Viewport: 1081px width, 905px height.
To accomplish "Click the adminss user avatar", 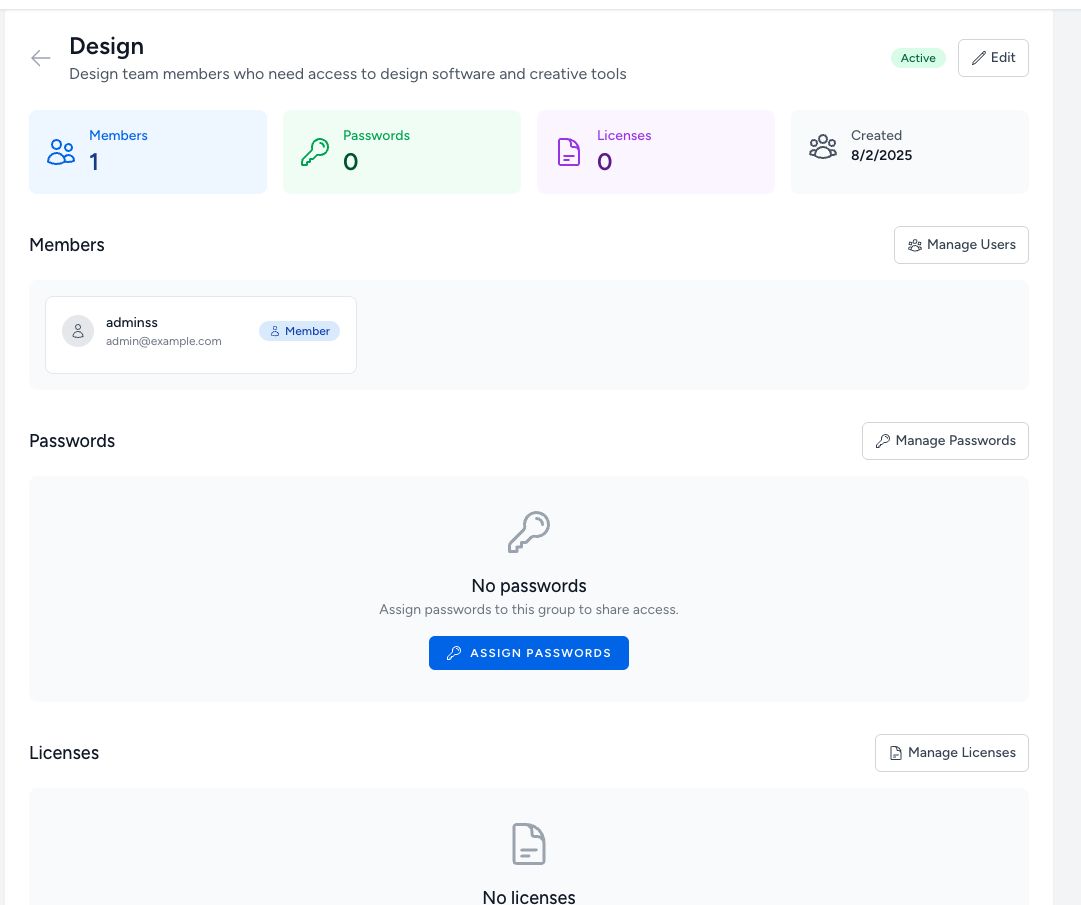I will coord(78,331).
